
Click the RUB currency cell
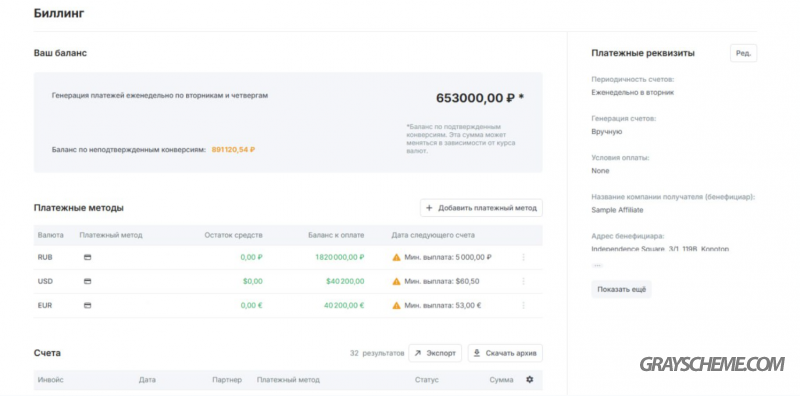coord(45,258)
